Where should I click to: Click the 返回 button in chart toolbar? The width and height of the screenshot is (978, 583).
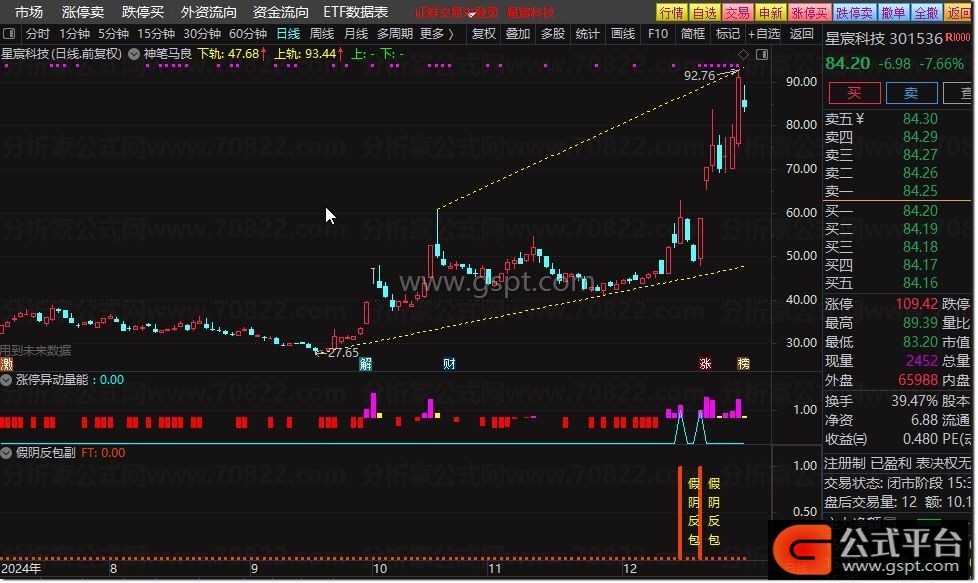(801, 34)
